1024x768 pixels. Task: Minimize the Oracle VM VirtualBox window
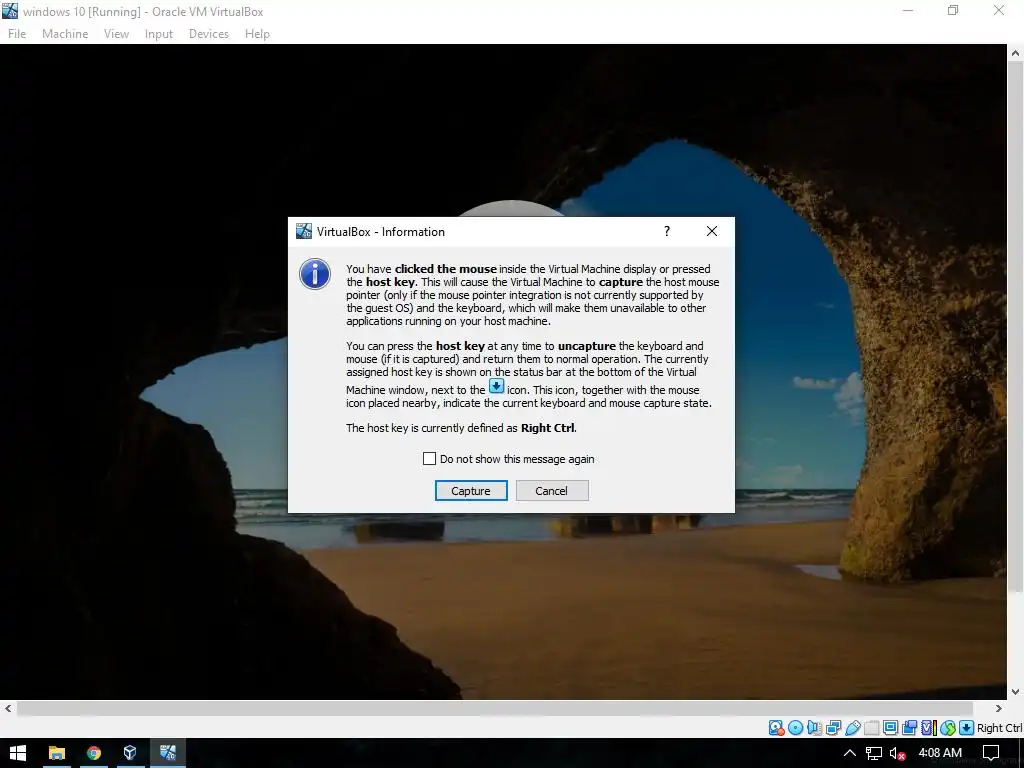[x=908, y=10]
